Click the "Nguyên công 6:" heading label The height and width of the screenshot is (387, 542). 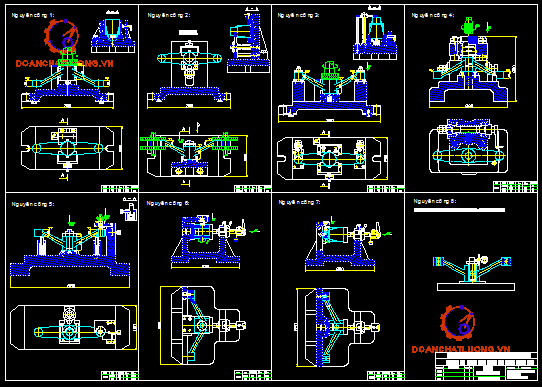click(x=168, y=203)
